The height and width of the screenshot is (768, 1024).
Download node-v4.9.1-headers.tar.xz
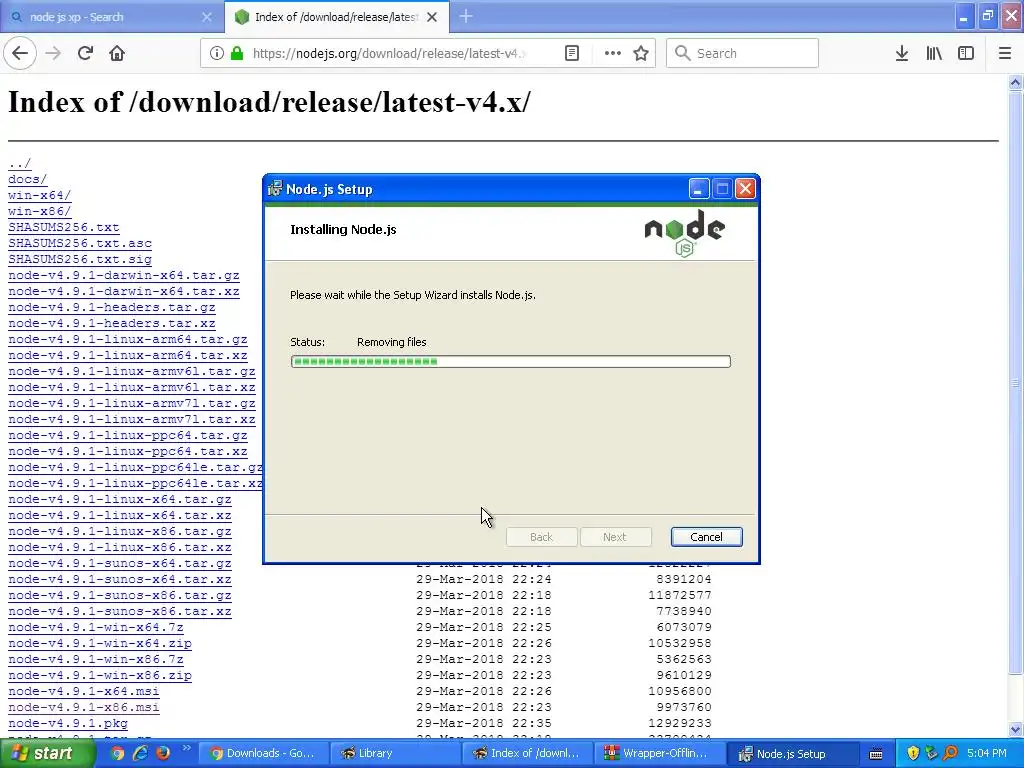click(x=112, y=323)
